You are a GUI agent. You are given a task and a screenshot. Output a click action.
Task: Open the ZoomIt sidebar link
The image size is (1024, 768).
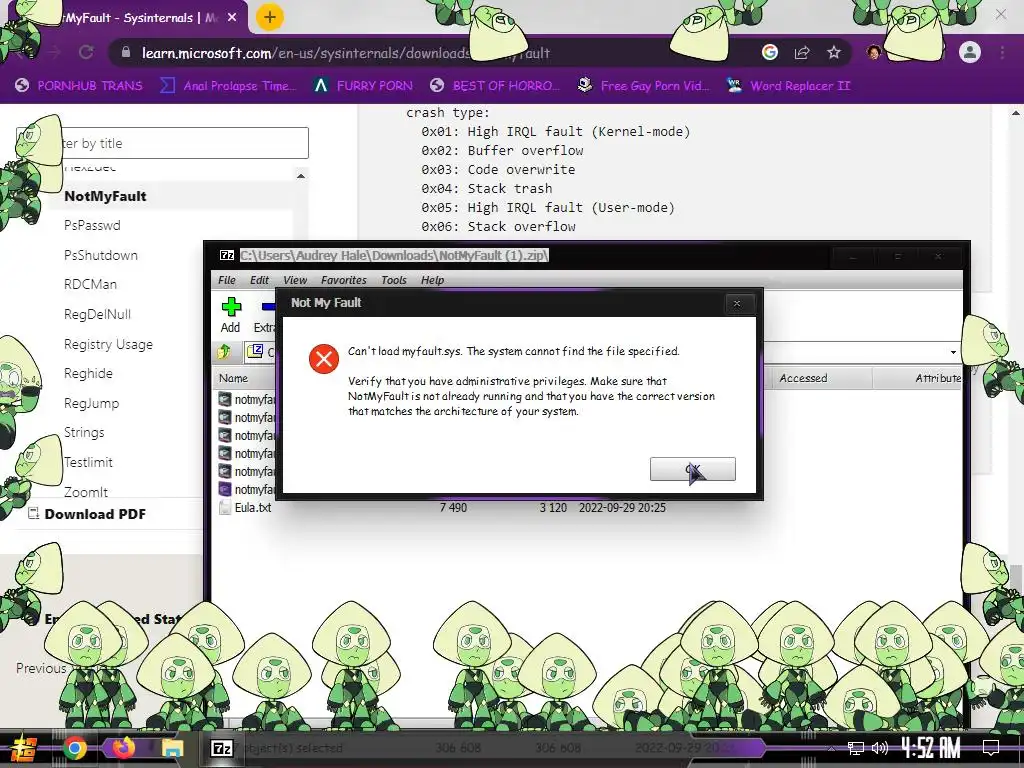86,492
